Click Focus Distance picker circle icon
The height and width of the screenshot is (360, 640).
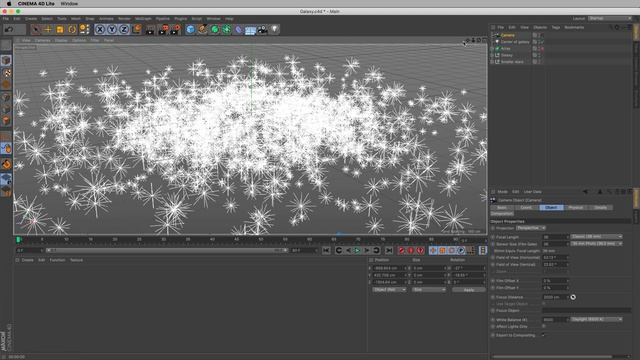(x=573, y=297)
